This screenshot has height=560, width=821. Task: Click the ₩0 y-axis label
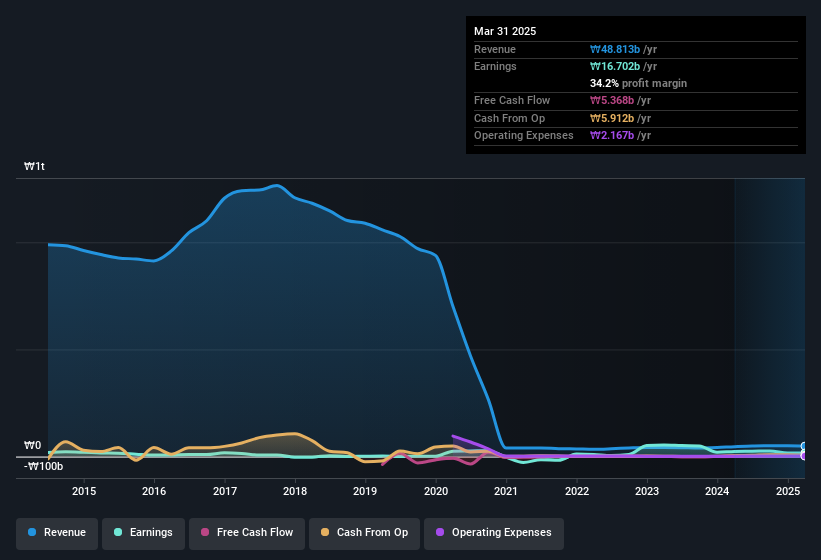32,445
